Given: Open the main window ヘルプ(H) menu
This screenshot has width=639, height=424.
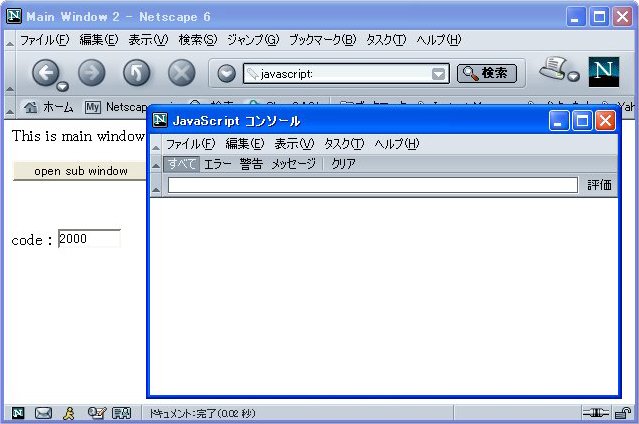Looking at the screenshot, I should coord(438,40).
